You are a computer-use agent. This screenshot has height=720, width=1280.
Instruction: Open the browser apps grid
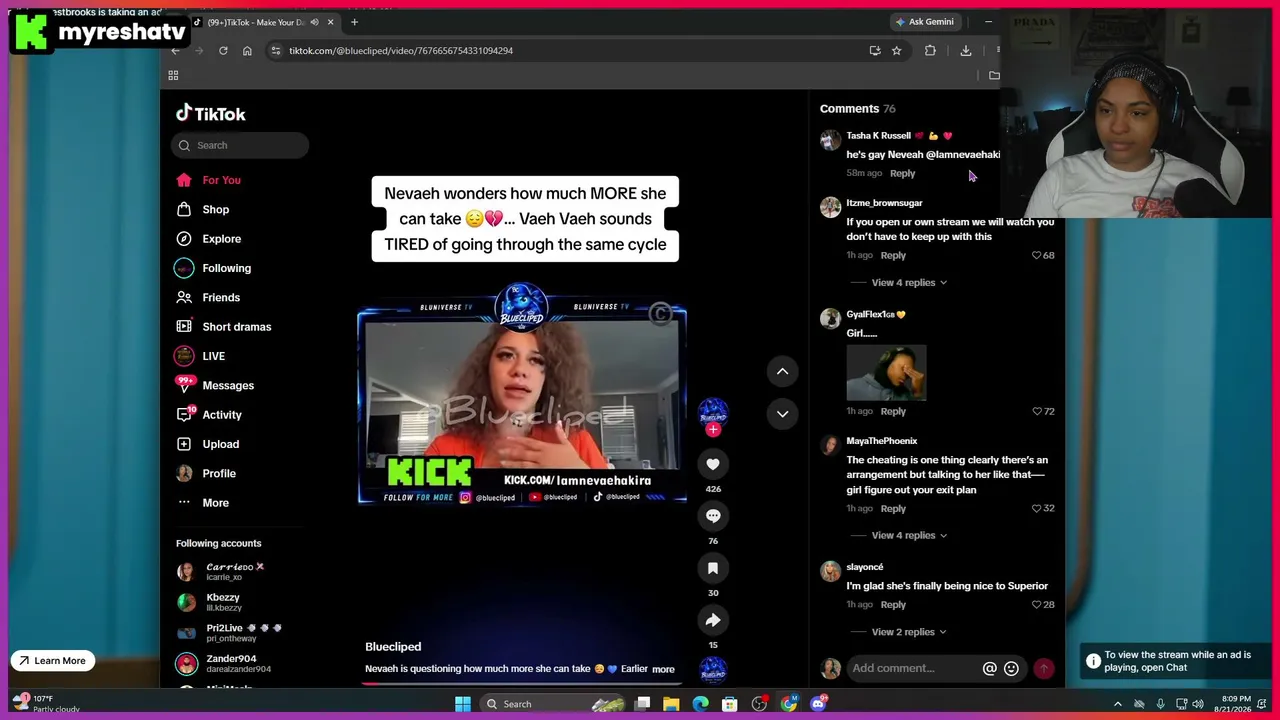click(173, 75)
